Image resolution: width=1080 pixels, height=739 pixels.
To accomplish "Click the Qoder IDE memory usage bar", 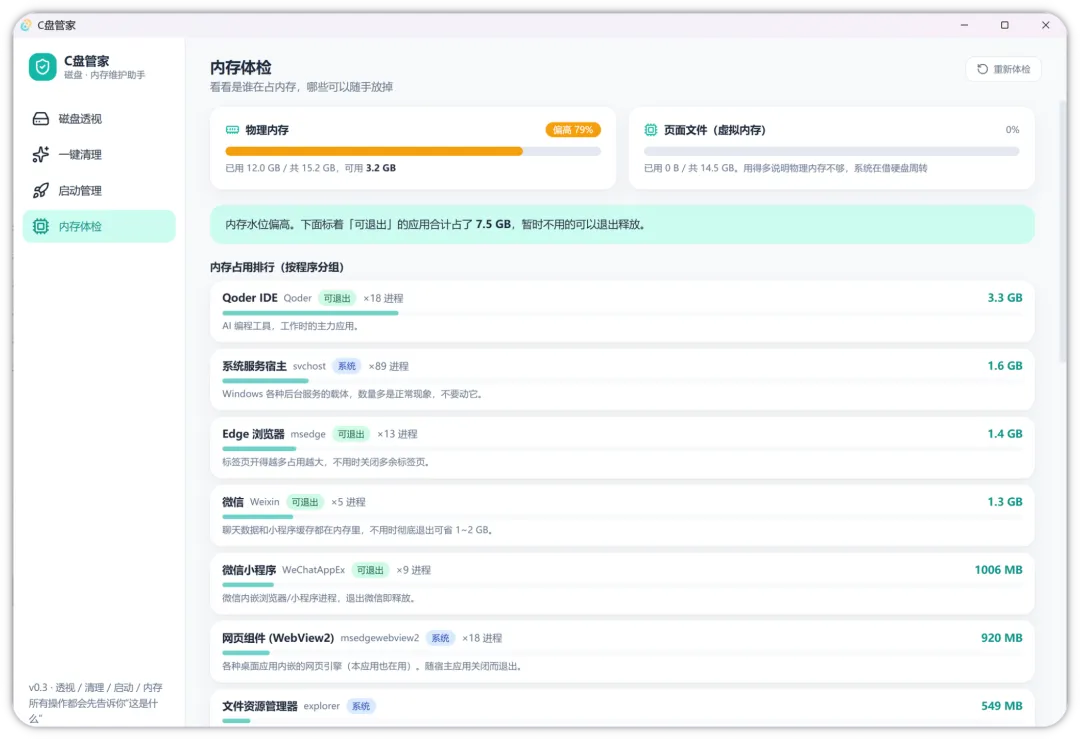I will tap(310, 313).
